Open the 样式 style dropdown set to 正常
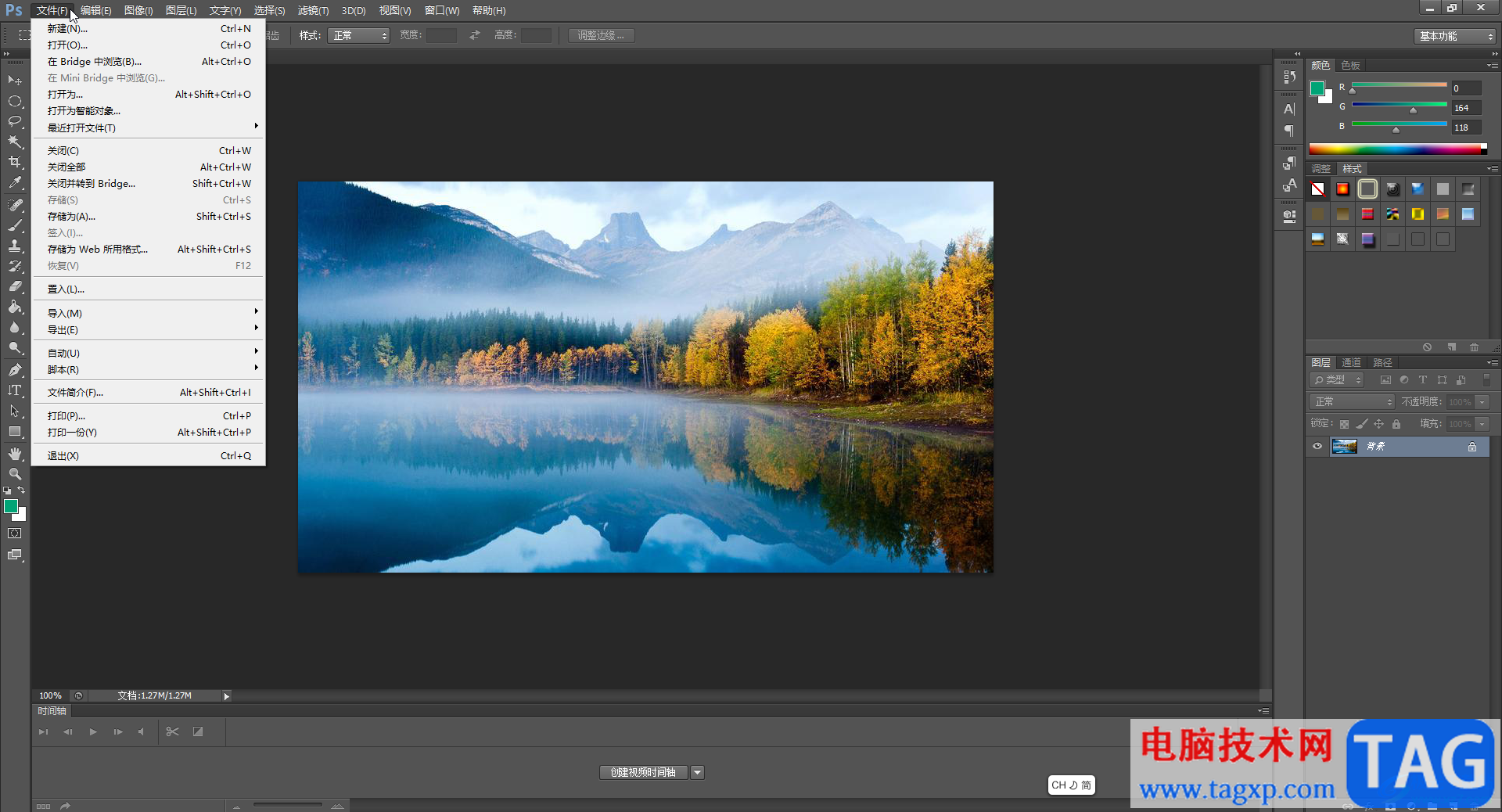Viewport: 1502px width, 812px height. [358, 36]
